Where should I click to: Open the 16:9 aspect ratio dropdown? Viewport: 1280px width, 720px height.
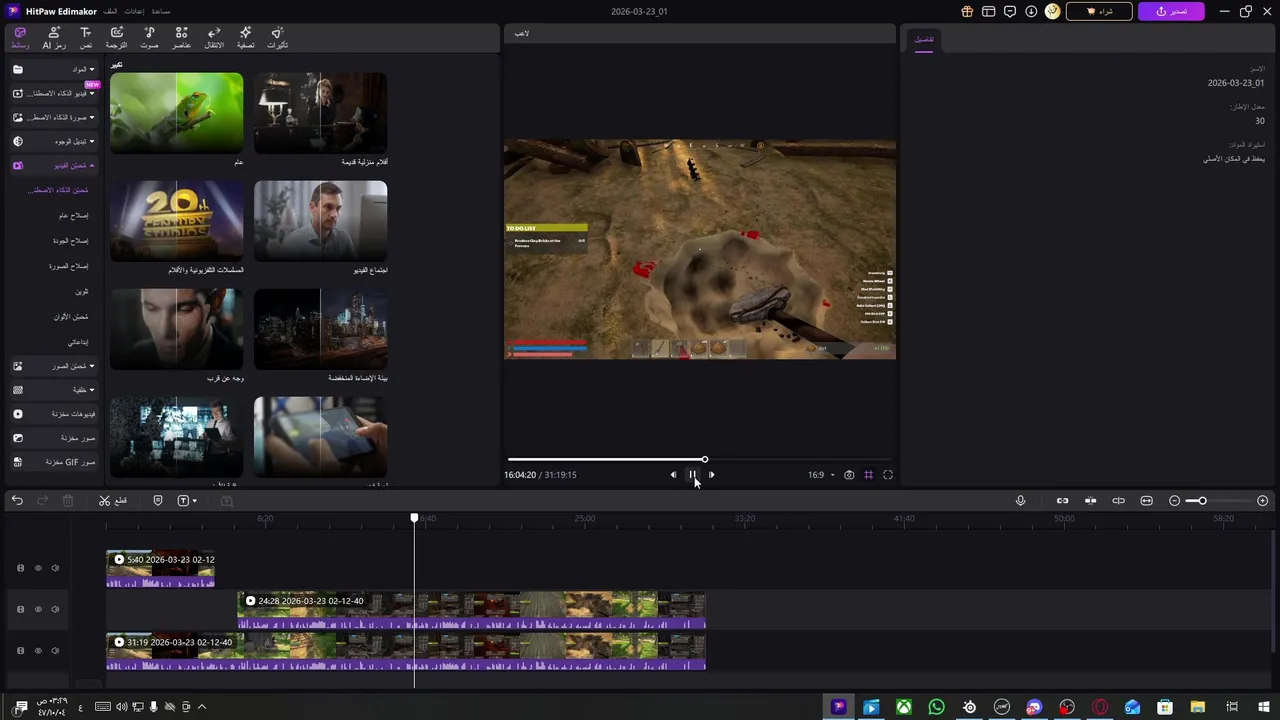pyautogui.click(x=821, y=475)
